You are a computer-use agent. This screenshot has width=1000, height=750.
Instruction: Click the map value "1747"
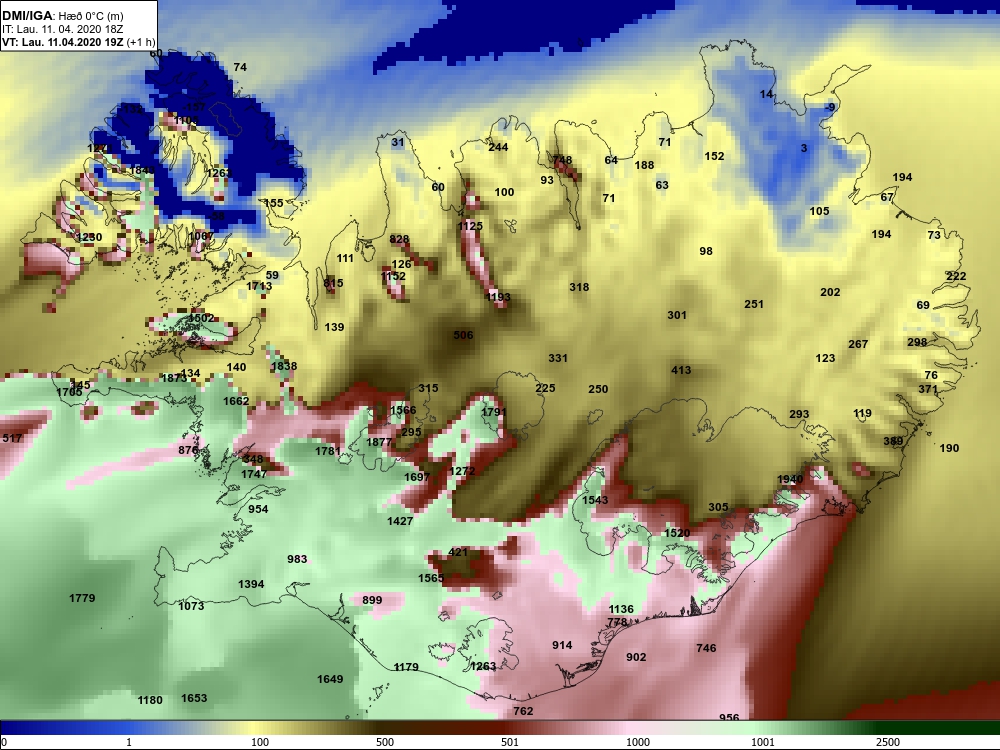pos(254,474)
